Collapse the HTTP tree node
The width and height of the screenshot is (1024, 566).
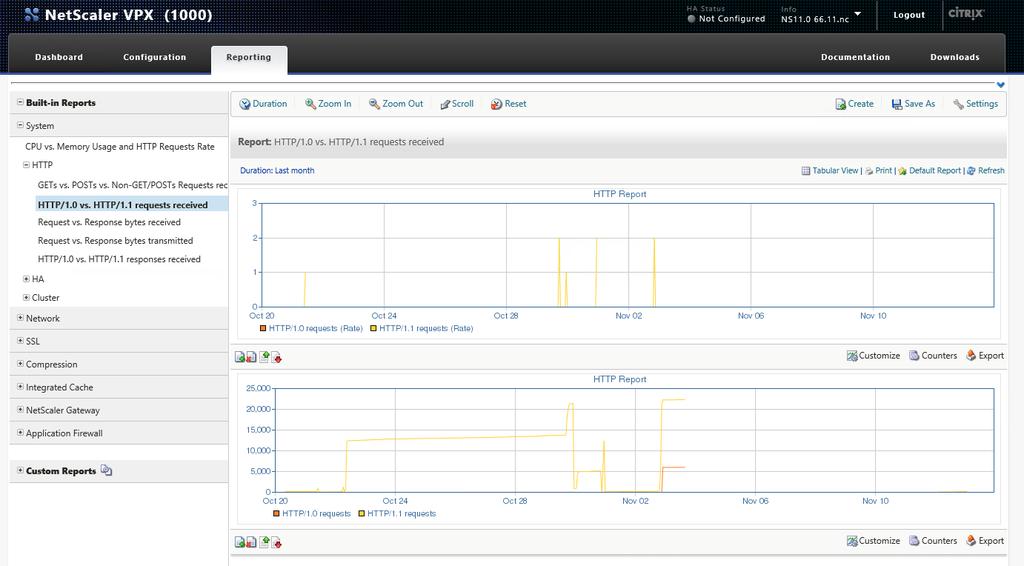27,165
